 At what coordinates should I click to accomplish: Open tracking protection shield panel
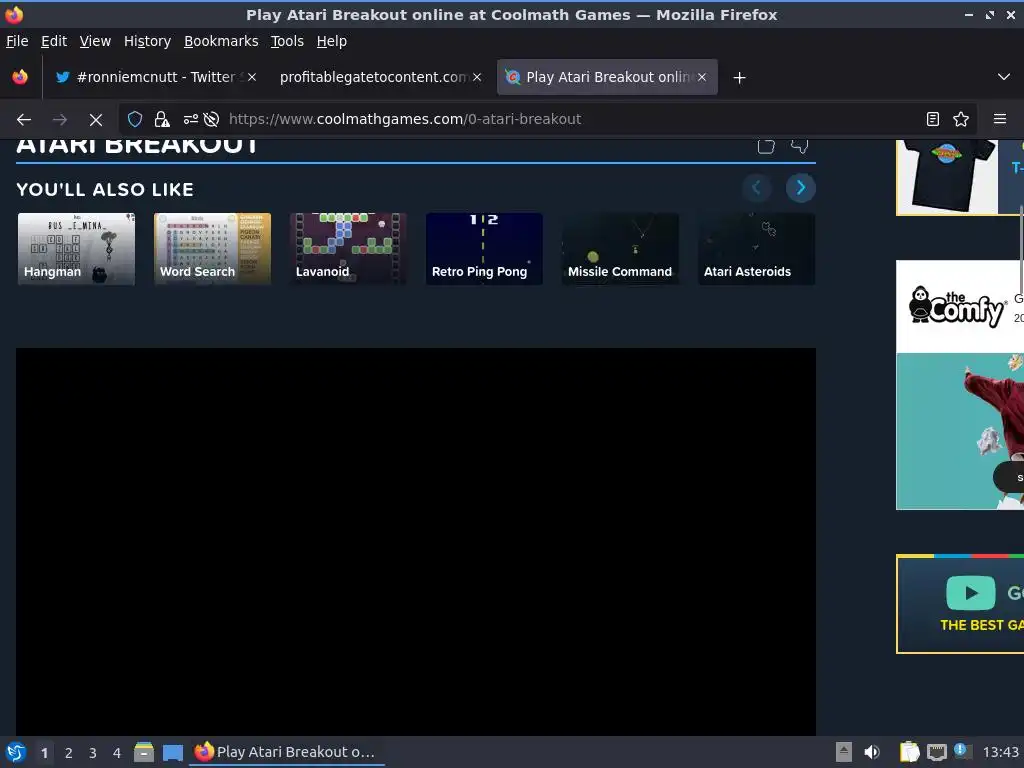[x=135, y=120]
